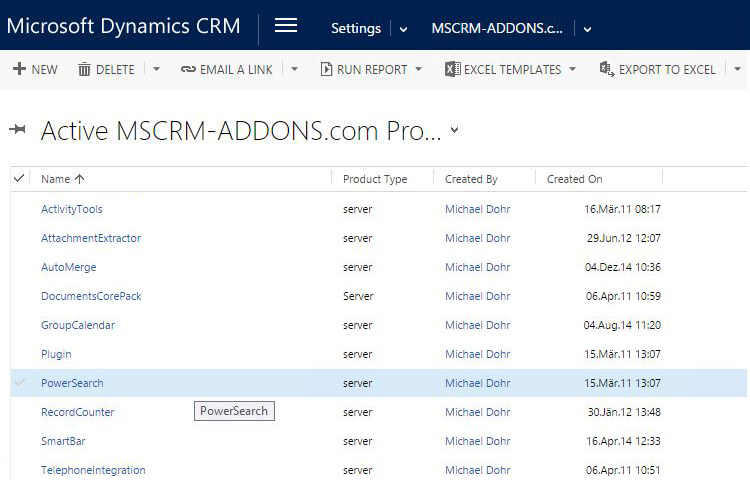Expand the MSCRM-ADDONS.c... navigation chevron
This screenshot has height=488, width=750.
click(x=587, y=29)
